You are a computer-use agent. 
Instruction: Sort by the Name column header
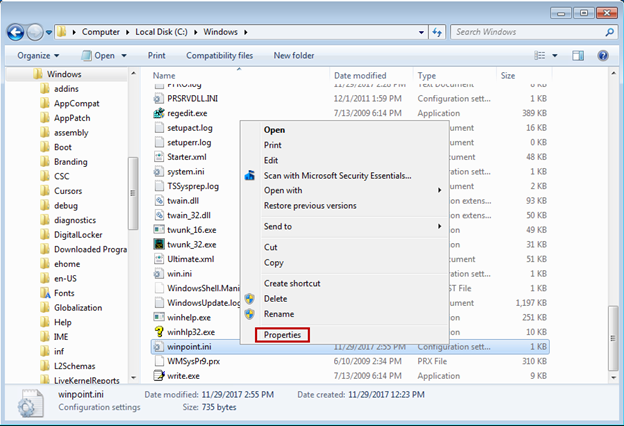[240, 76]
